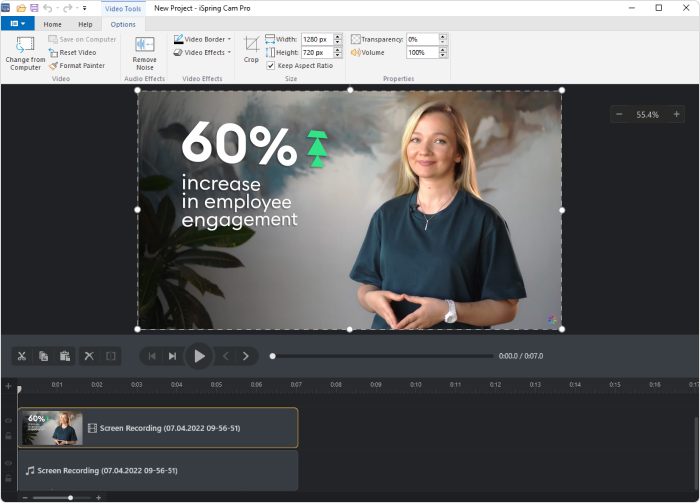The width and height of the screenshot is (700, 503).
Task: Zoom out the preview with minus button
Action: click(x=619, y=114)
